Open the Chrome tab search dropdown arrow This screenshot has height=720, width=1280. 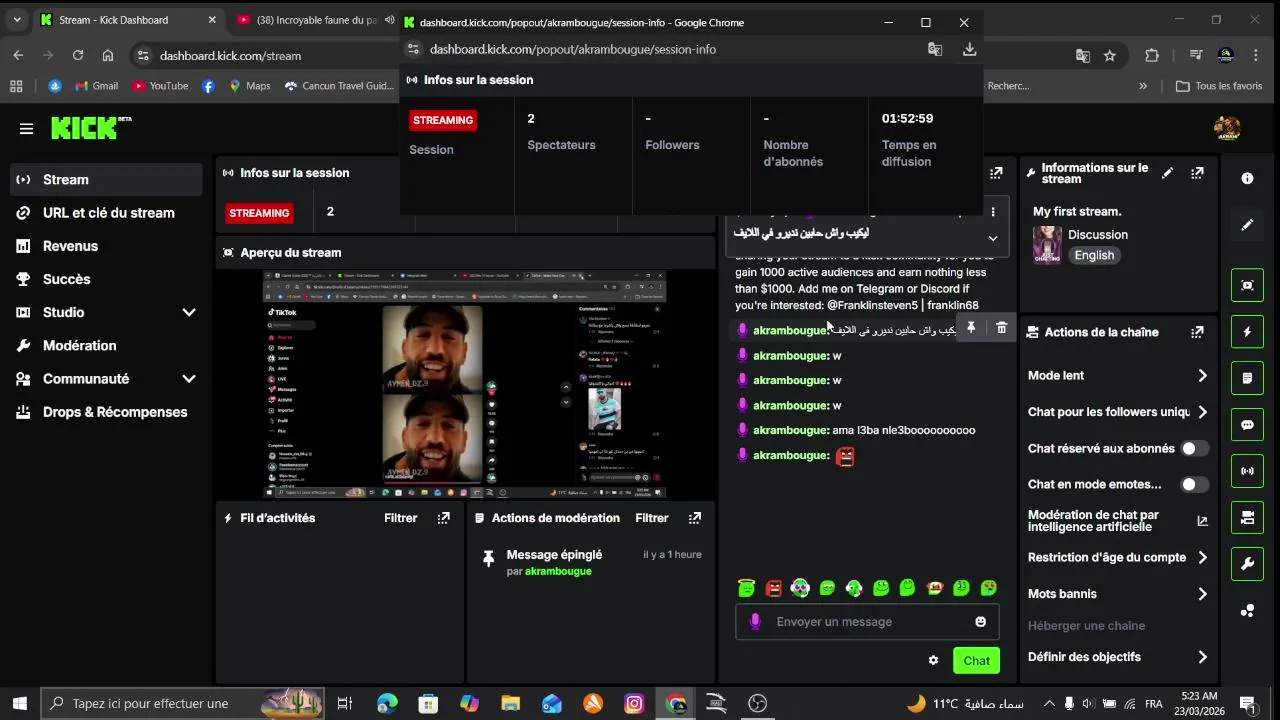(x=17, y=20)
